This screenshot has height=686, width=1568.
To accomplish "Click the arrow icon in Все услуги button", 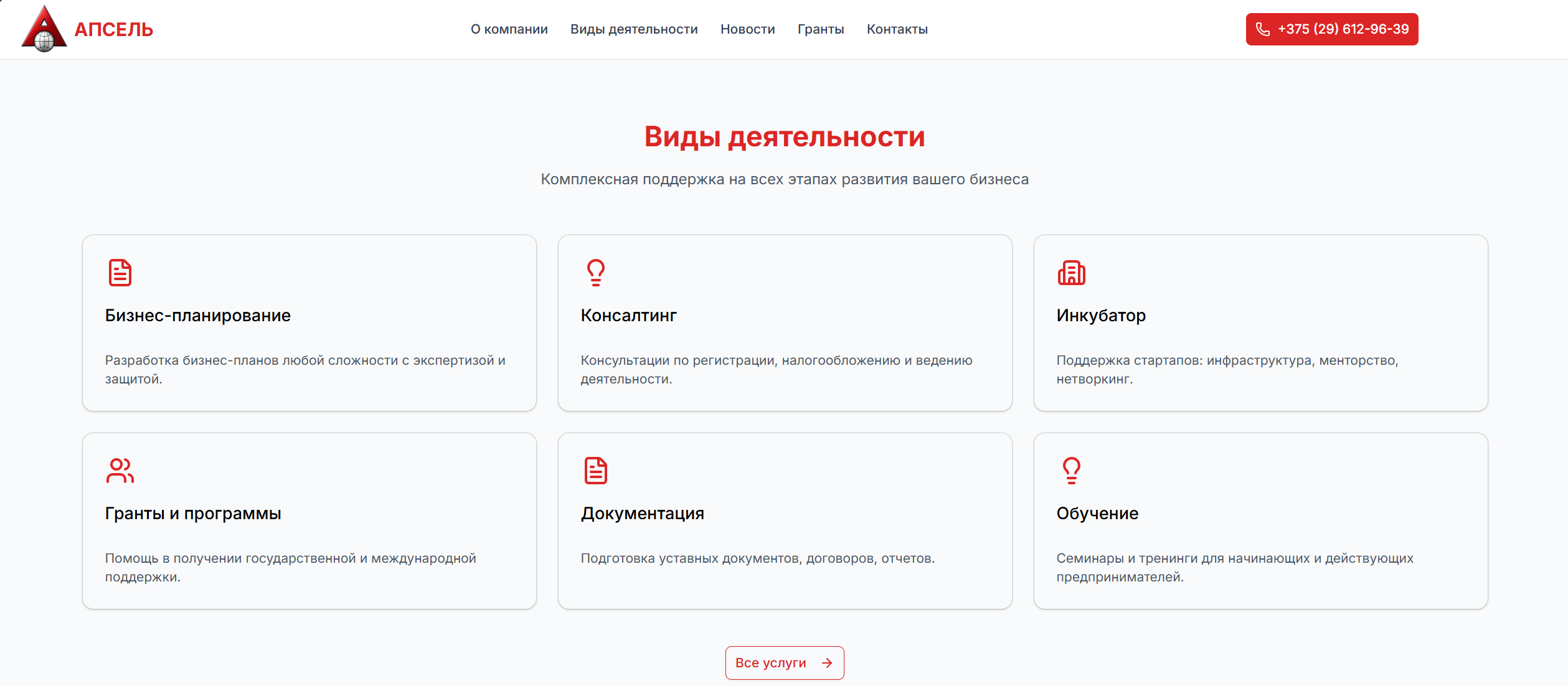I will point(827,663).
